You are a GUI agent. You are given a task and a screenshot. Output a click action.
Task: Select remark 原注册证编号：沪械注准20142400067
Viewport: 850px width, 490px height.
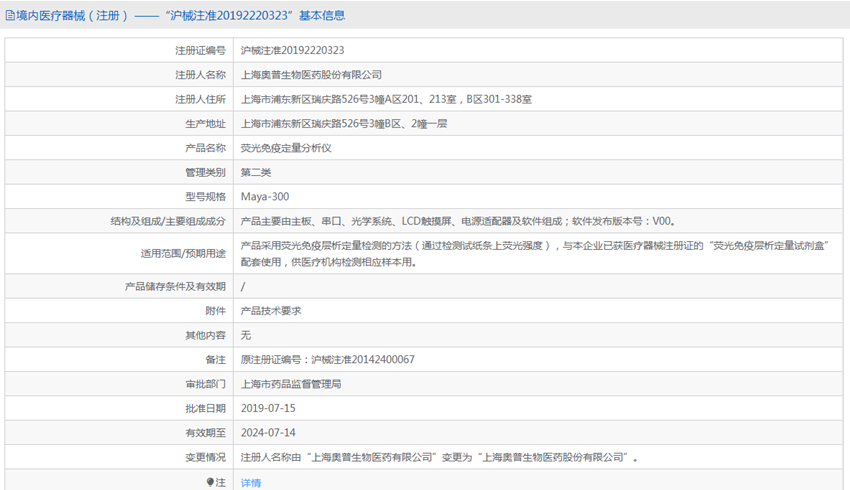click(327, 359)
